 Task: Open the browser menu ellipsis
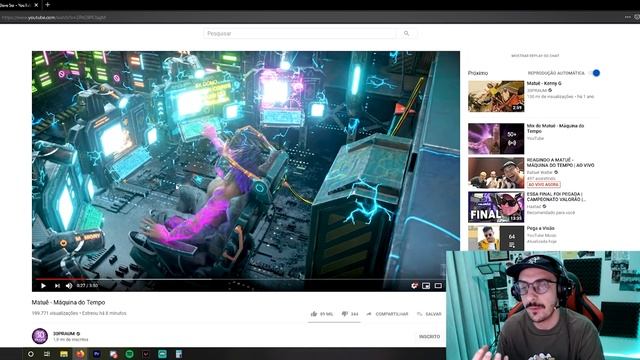(627, 17)
